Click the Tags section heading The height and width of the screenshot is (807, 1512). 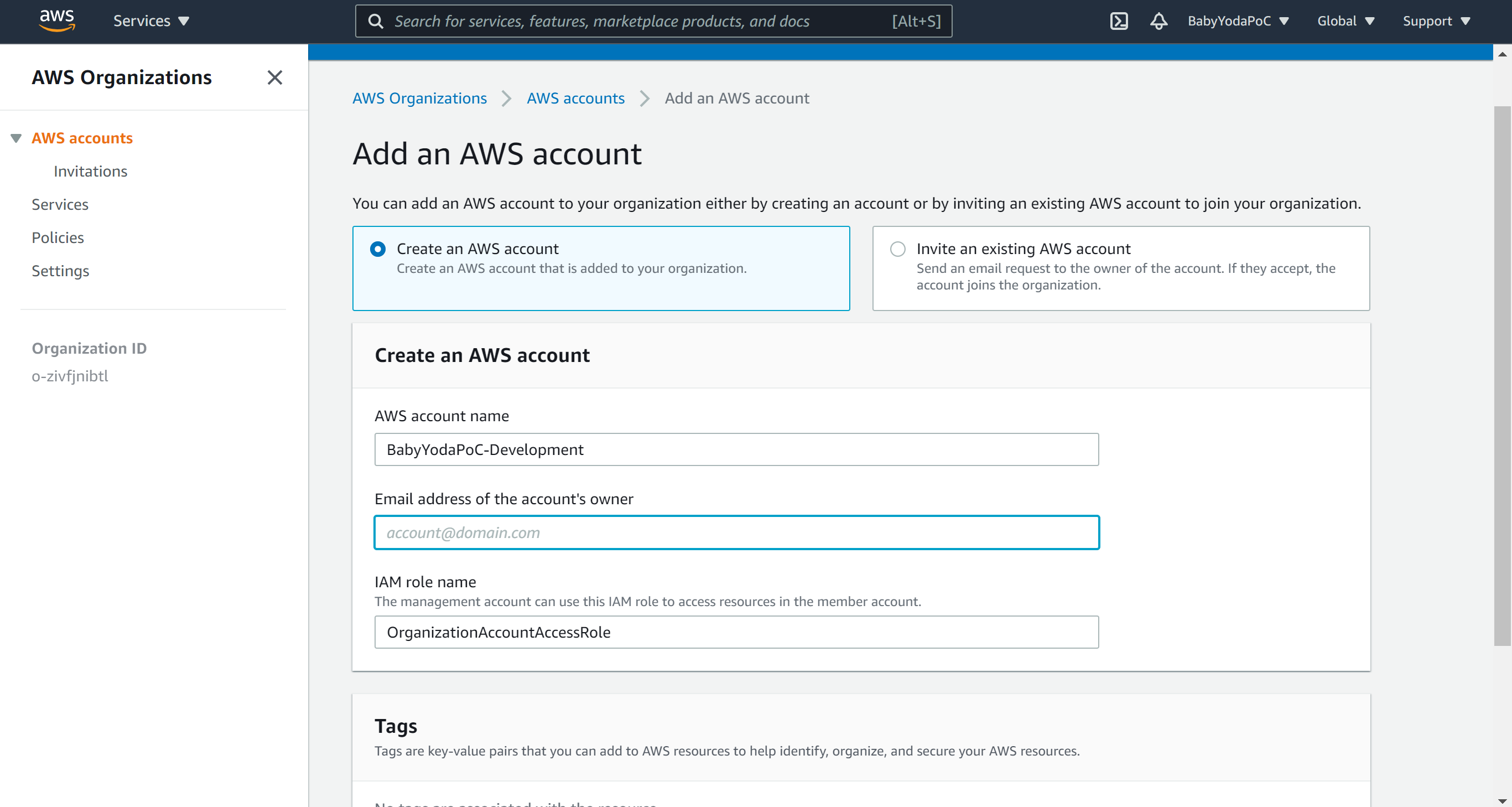396,726
